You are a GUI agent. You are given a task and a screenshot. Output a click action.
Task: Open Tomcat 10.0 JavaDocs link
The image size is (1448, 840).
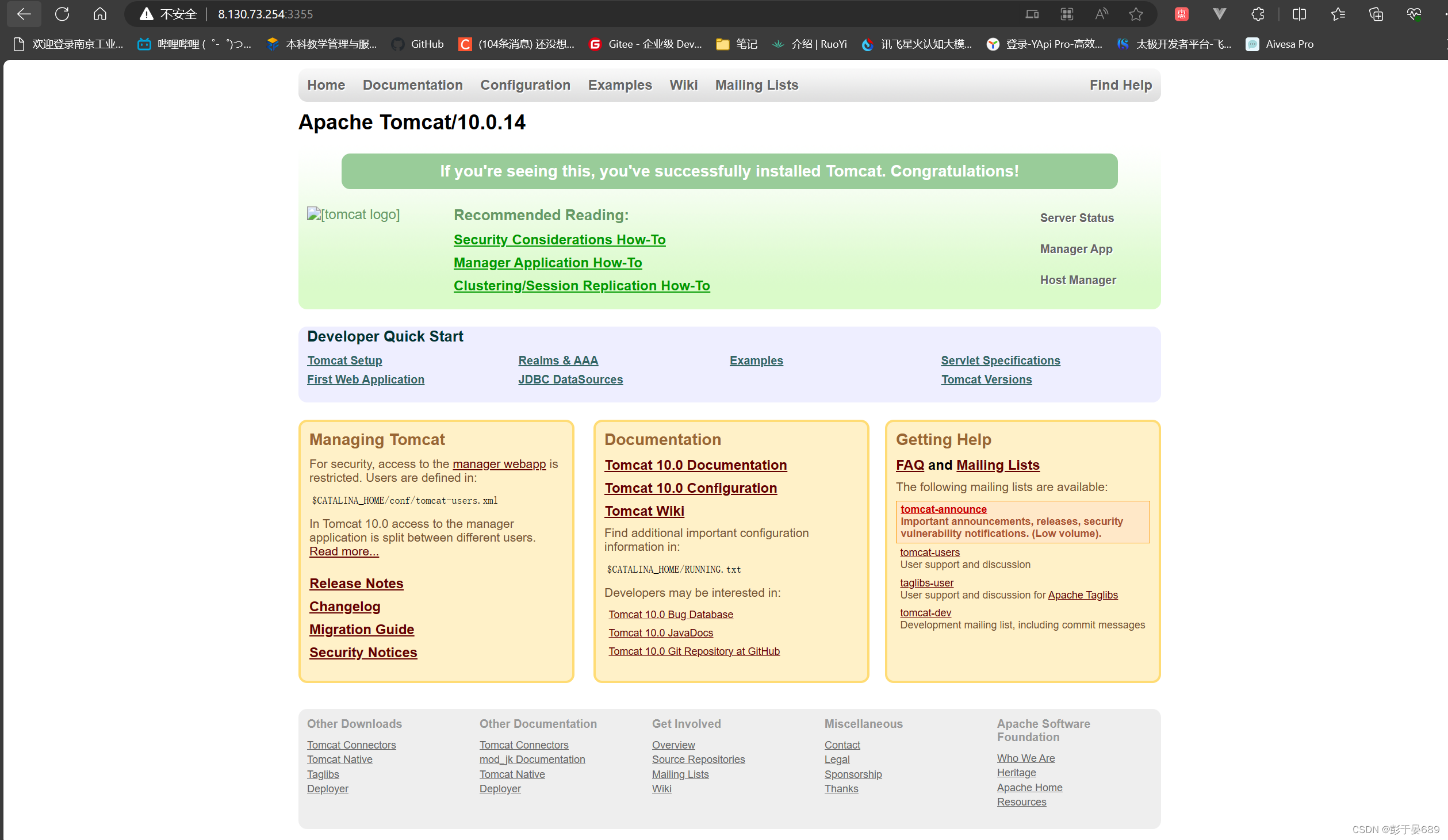661,633
